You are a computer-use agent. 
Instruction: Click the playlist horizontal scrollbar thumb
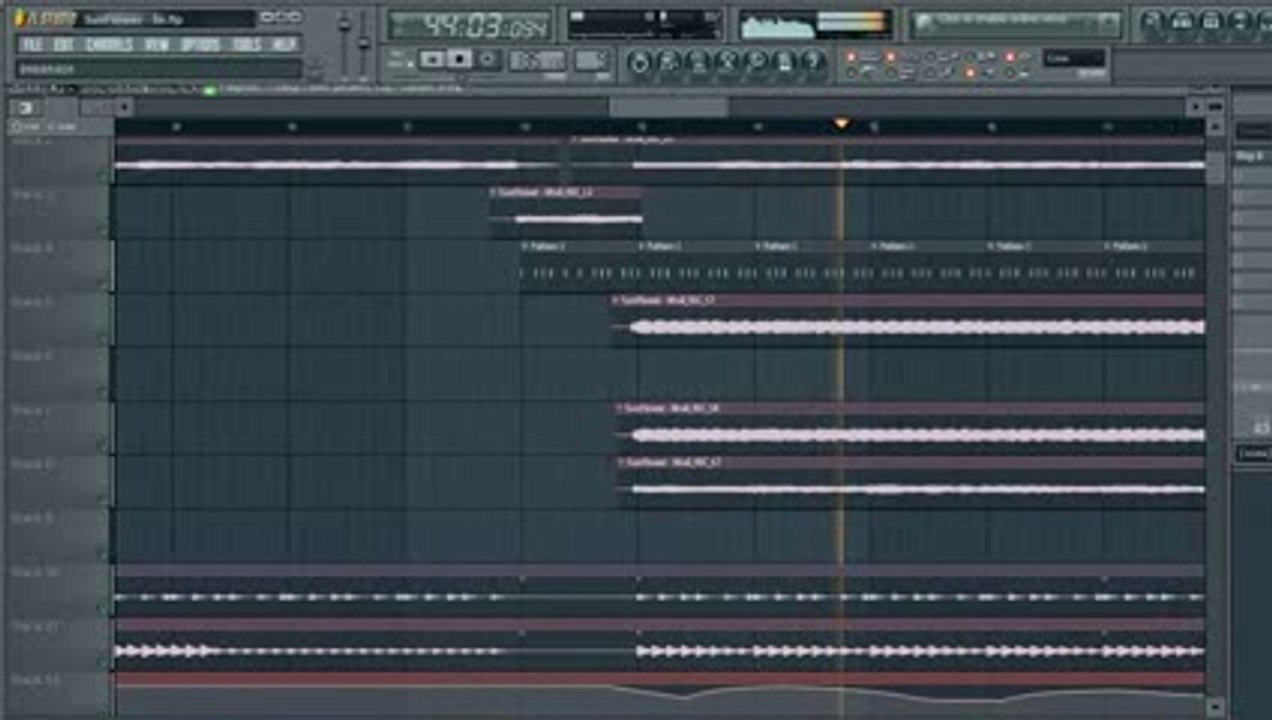click(x=669, y=107)
